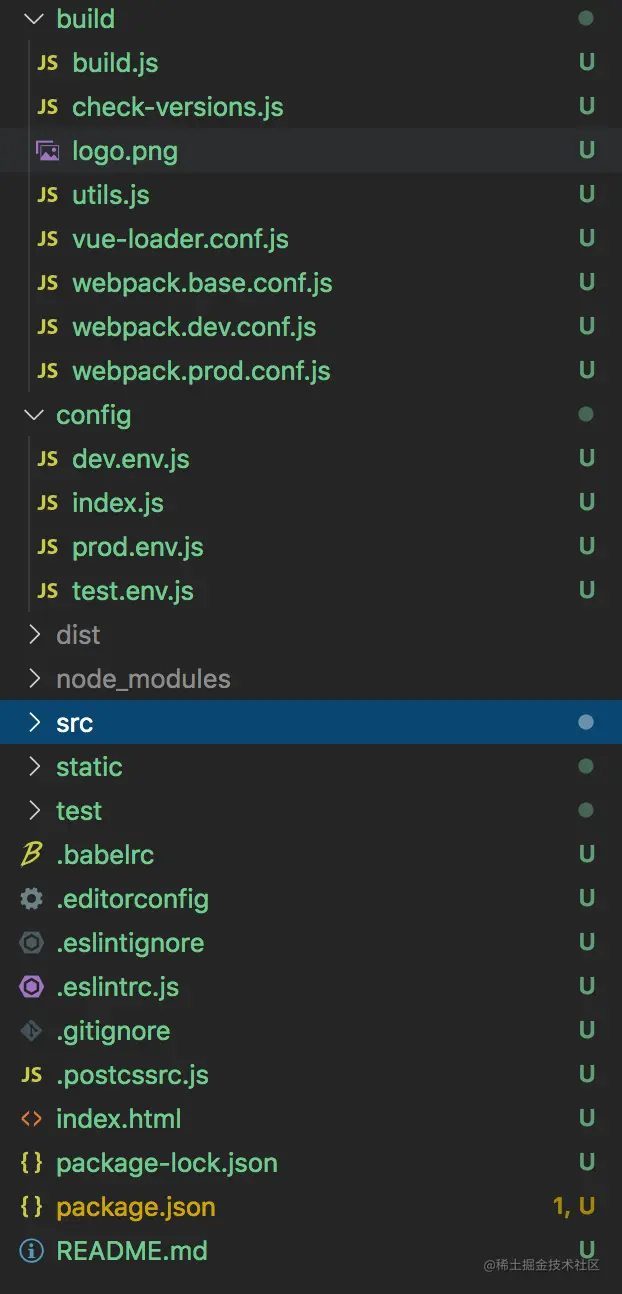This screenshot has width=622, height=1294.
Task: Open webpack.base.conf.js file
Action: pyautogui.click(x=202, y=283)
